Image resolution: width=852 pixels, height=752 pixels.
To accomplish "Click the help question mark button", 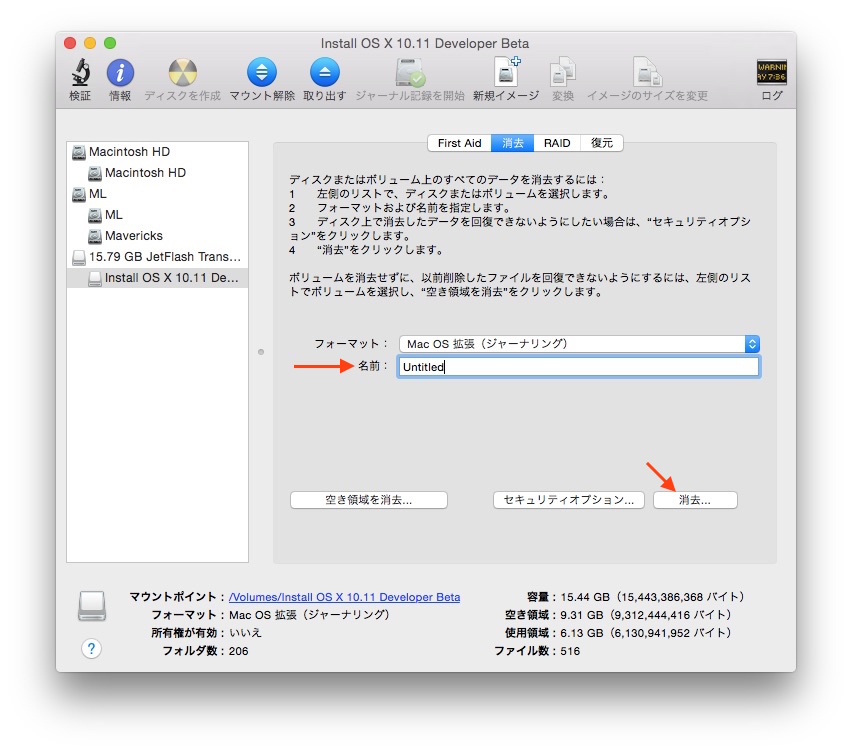I will pyautogui.click(x=91, y=648).
